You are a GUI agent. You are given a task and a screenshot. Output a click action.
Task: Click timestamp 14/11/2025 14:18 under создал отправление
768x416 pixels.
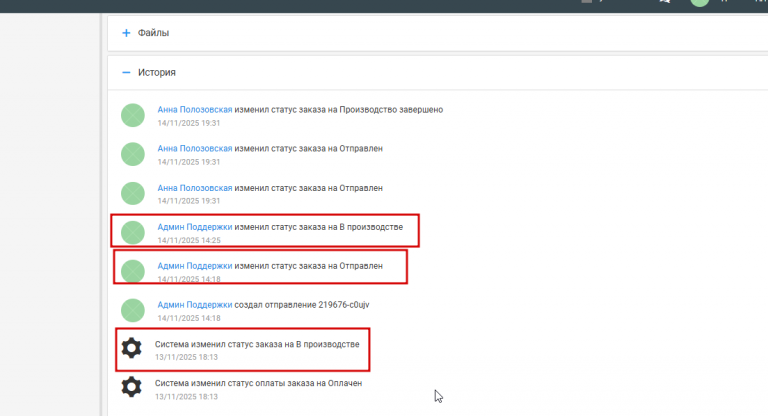tap(189, 318)
